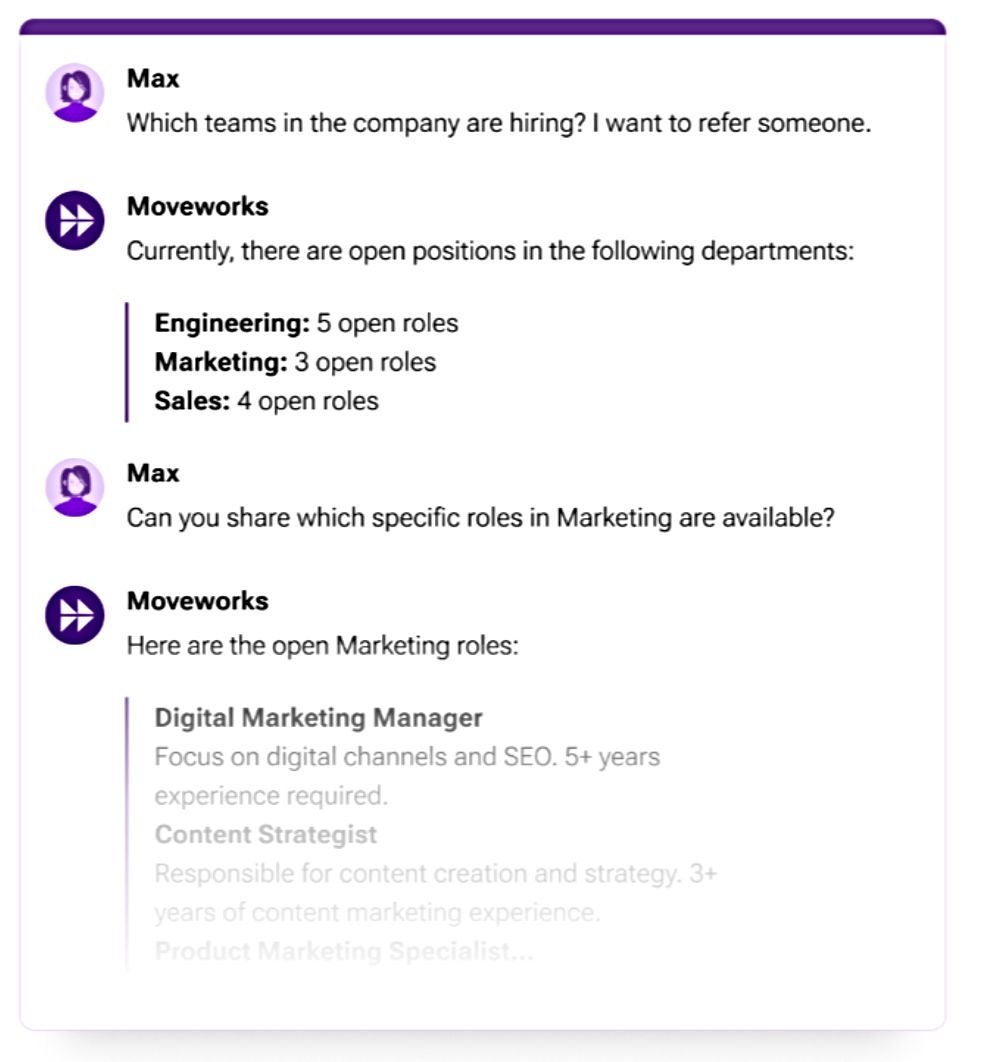Click Max's avatar beside the hiring question
Image resolution: width=990 pixels, height=1062 pixels.
tap(74, 93)
